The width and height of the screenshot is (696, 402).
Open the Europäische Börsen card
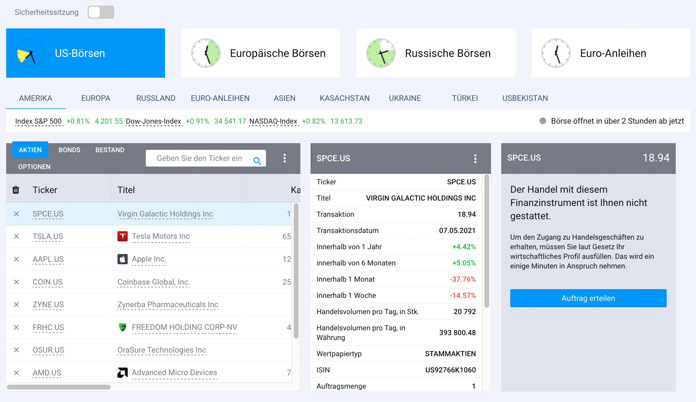pos(261,53)
